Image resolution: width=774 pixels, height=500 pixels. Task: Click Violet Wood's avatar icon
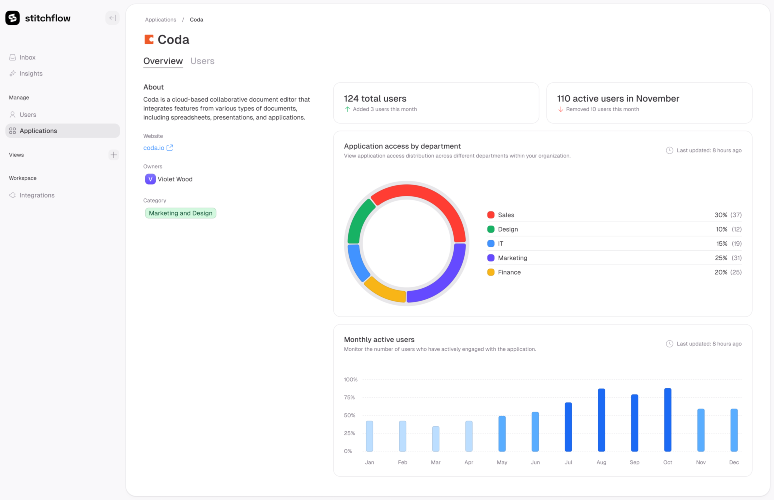[150, 179]
